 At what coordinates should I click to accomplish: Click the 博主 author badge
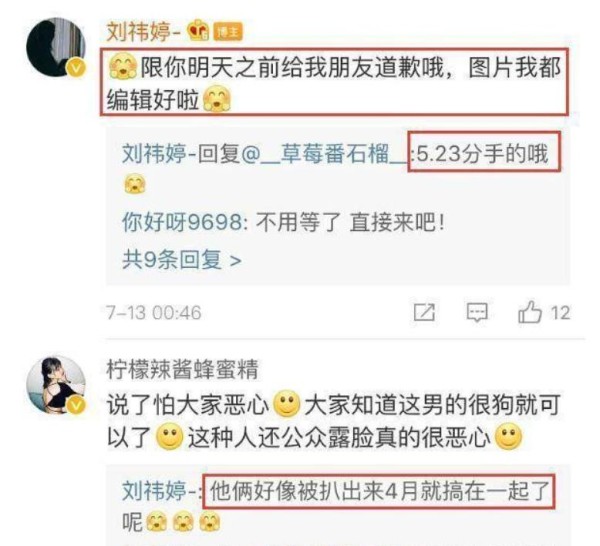[x=228, y=31]
